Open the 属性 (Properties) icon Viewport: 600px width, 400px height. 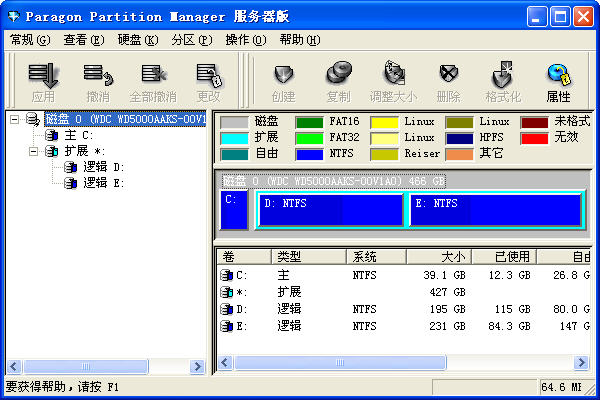[x=558, y=74]
